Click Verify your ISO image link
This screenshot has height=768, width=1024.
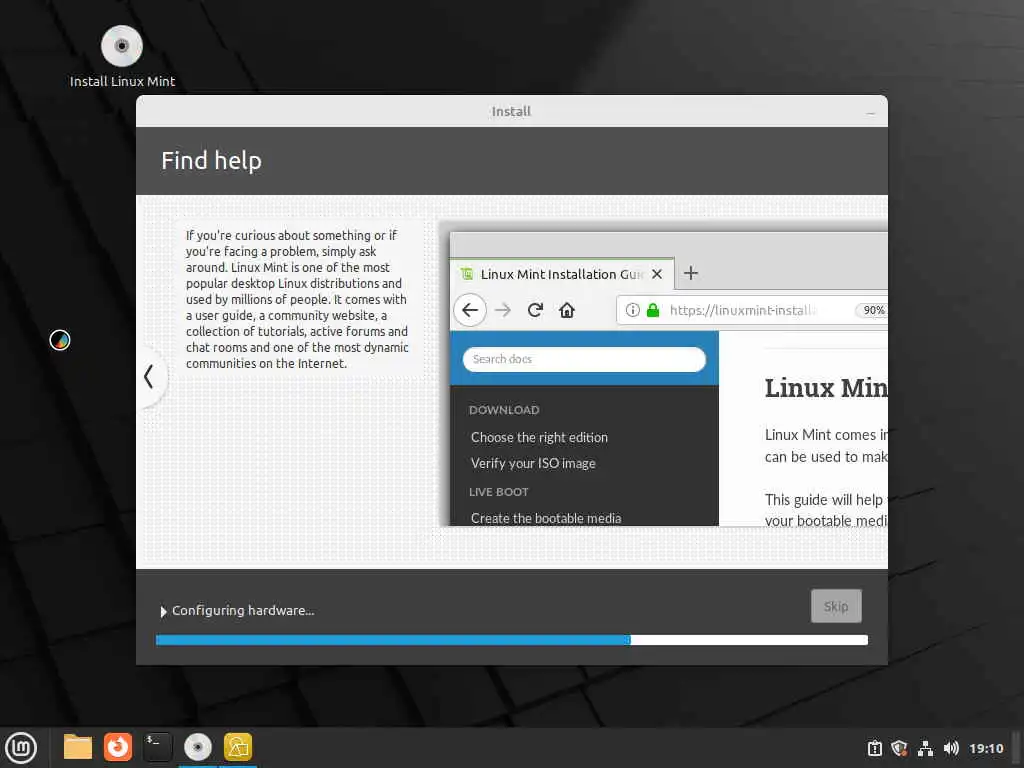[533, 464]
